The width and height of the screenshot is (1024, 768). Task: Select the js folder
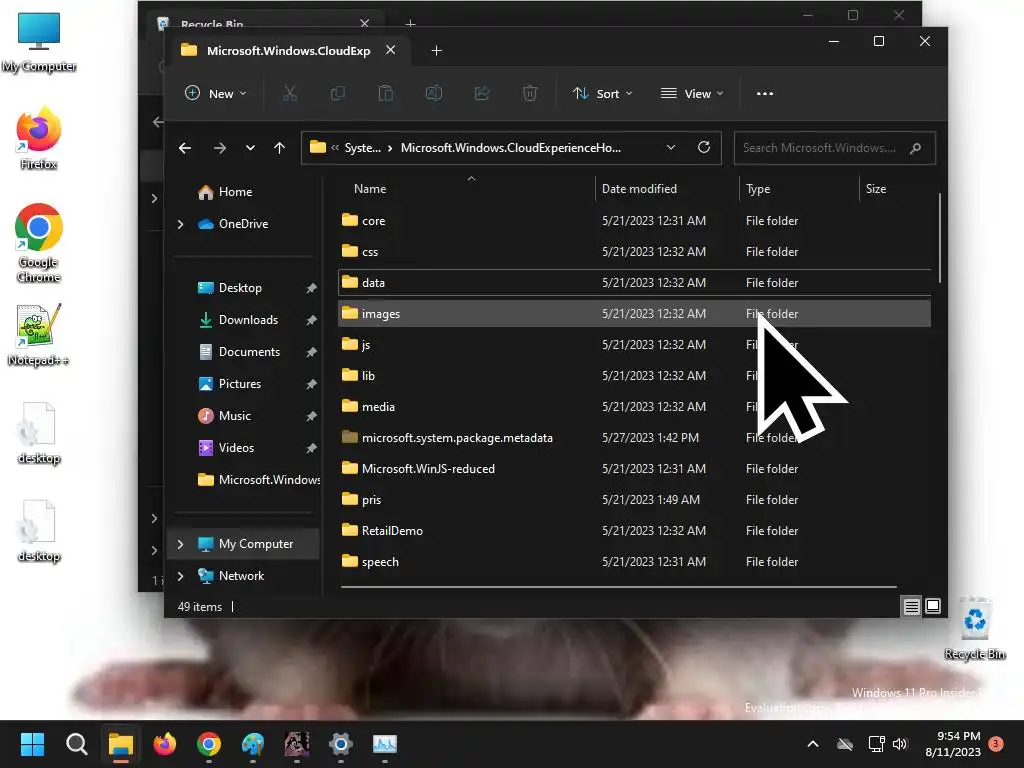pyautogui.click(x=634, y=345)
